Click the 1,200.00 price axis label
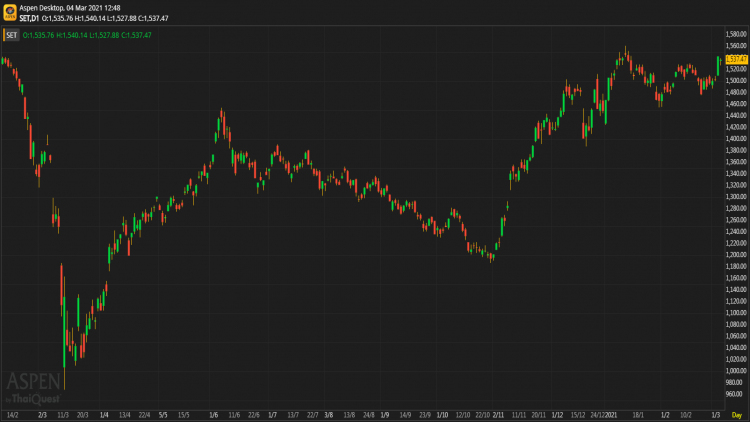The height and width of the screenshot is (422, 750). [x=736, y=255]
